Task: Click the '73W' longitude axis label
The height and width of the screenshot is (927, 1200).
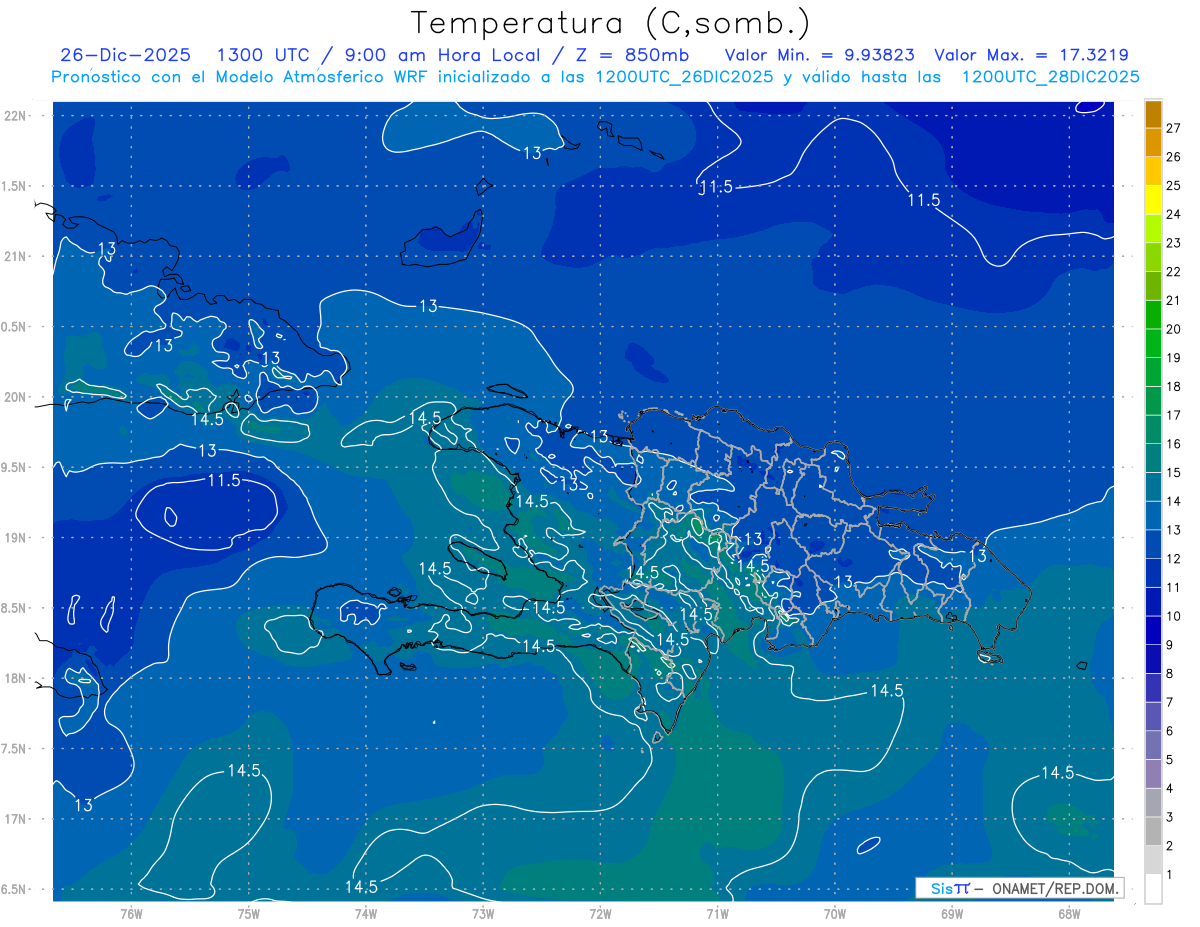Action: [483, 914]
